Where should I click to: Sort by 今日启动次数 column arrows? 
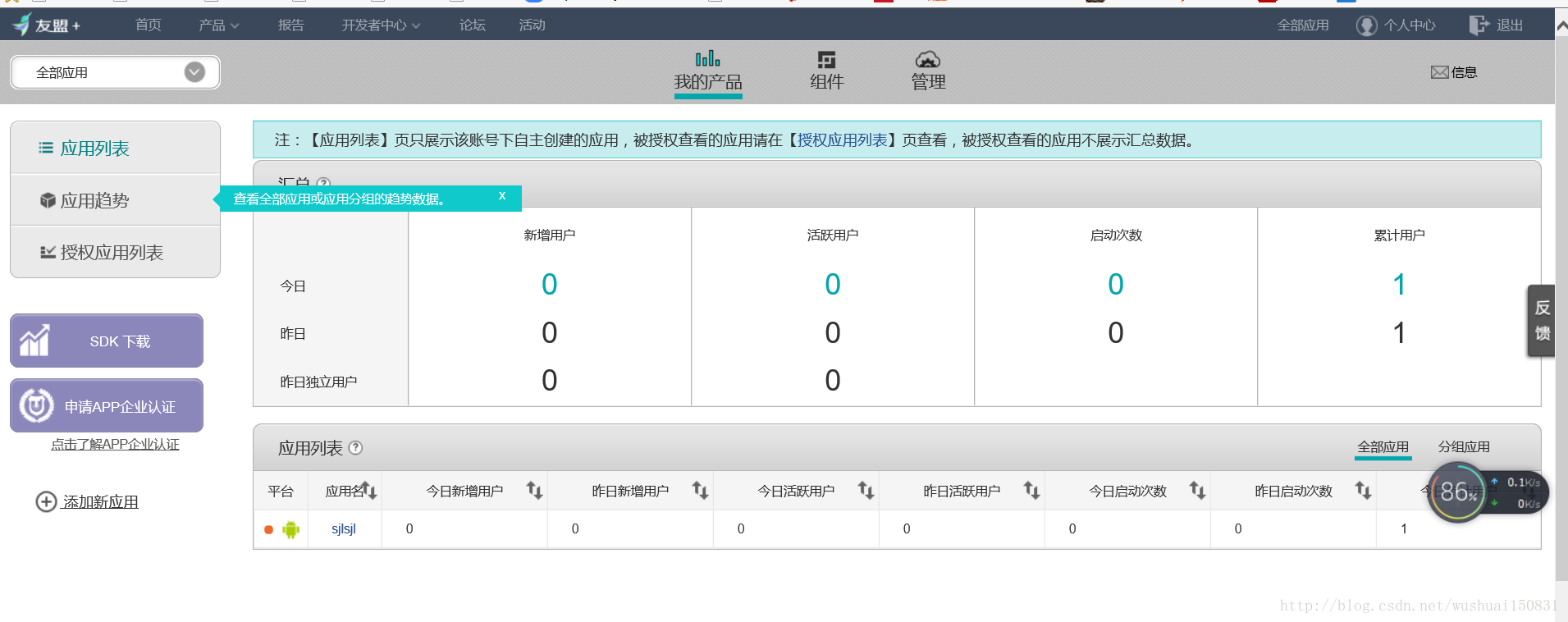(x=1197, y=491)
